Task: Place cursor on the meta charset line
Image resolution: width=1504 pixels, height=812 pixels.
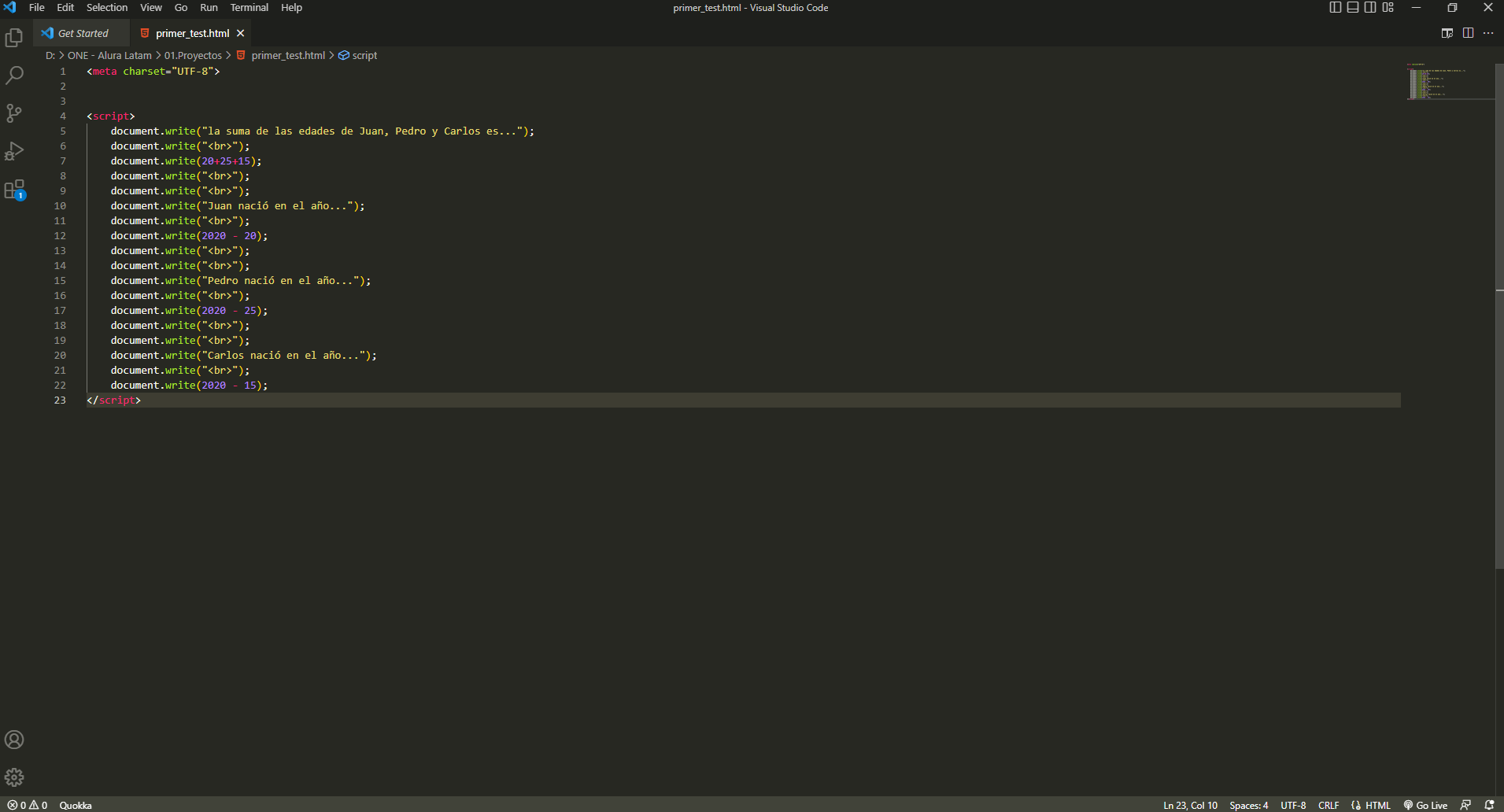Action: (153, 71)
